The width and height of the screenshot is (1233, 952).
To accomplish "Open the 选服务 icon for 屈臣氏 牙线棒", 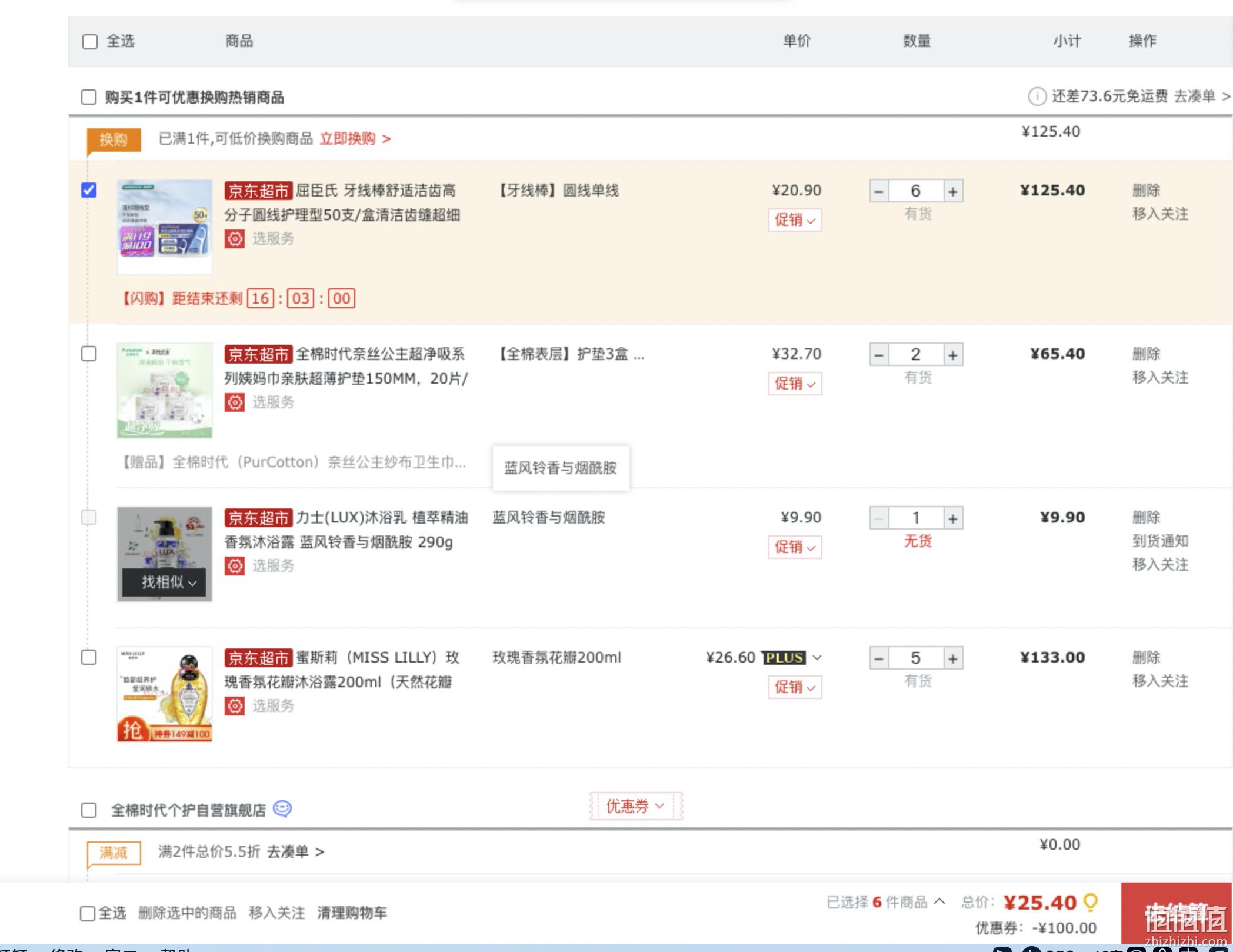I will tap(235, 239).
